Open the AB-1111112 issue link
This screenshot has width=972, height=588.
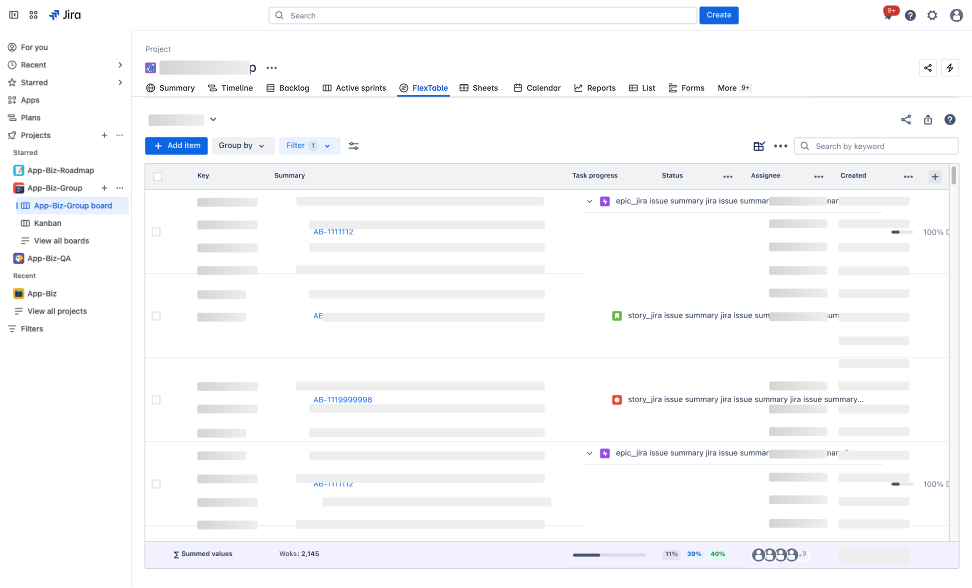(333, 232)
